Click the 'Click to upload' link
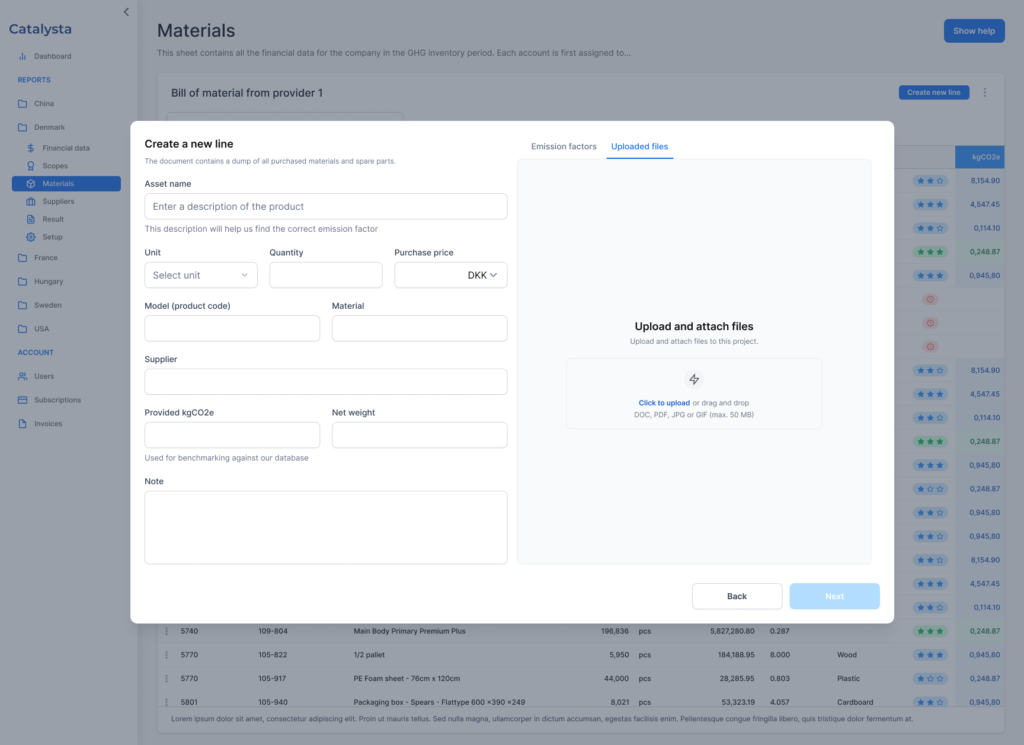This screenshot has height=745, width=1024. click(664, 403)
